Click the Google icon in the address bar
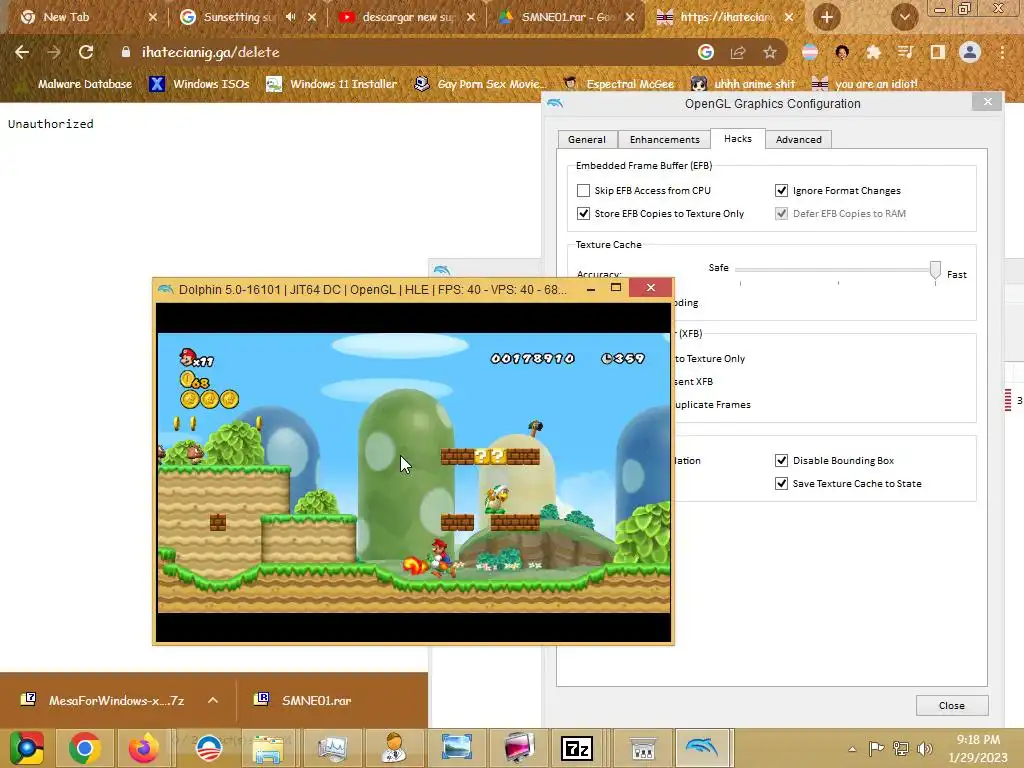Image resolution: width=1024 pixels, height=768 pixels. (705, 52)
